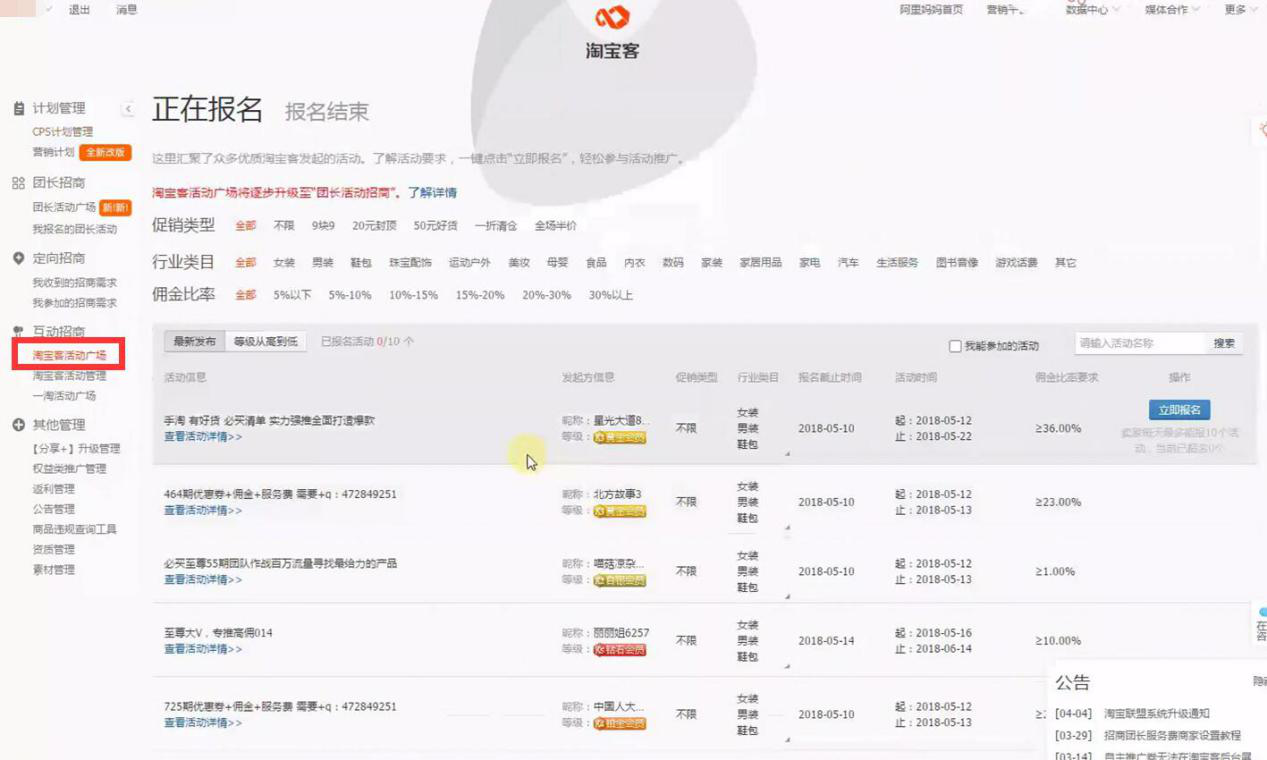Select 10%-15% commission rate filter

413,295
